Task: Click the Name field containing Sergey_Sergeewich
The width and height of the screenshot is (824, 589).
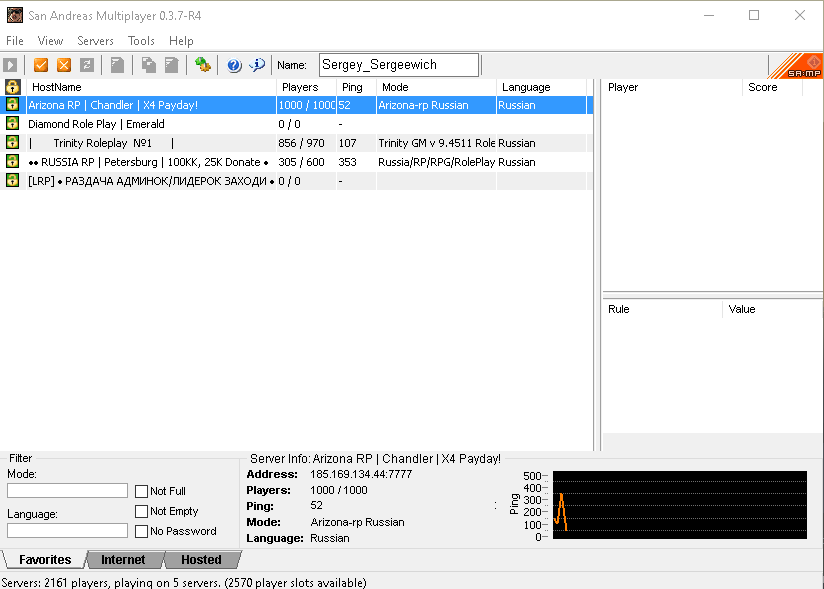Action: coord(399,65)
